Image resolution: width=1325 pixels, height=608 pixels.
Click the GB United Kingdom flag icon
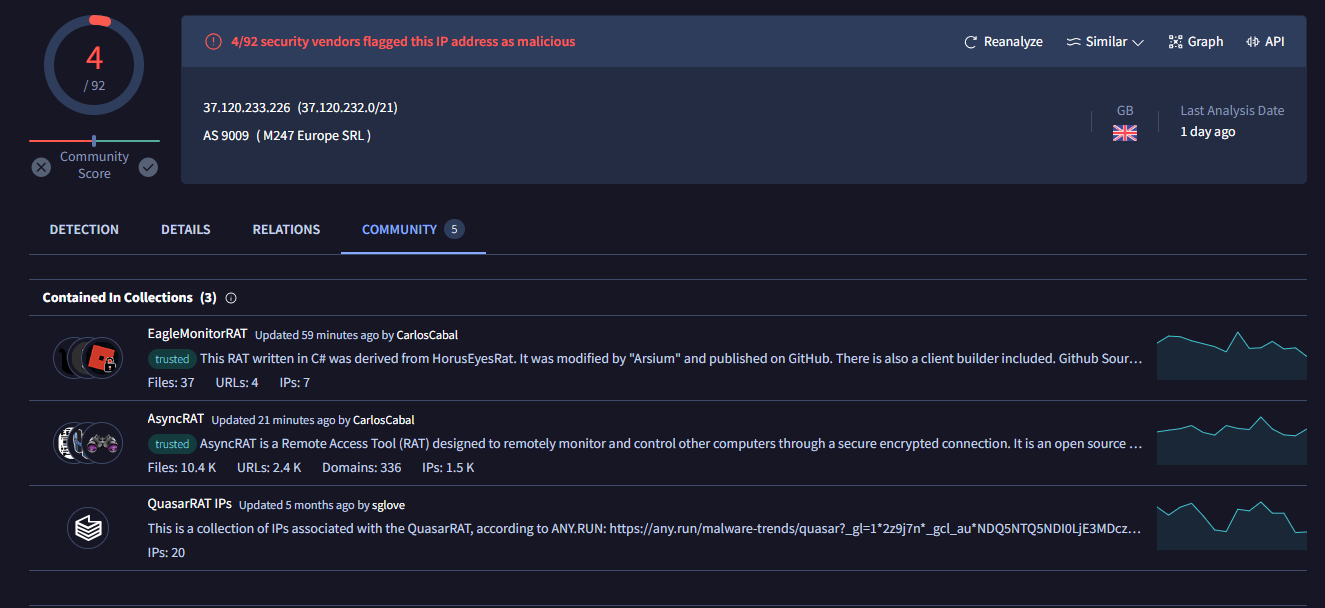1125,133
